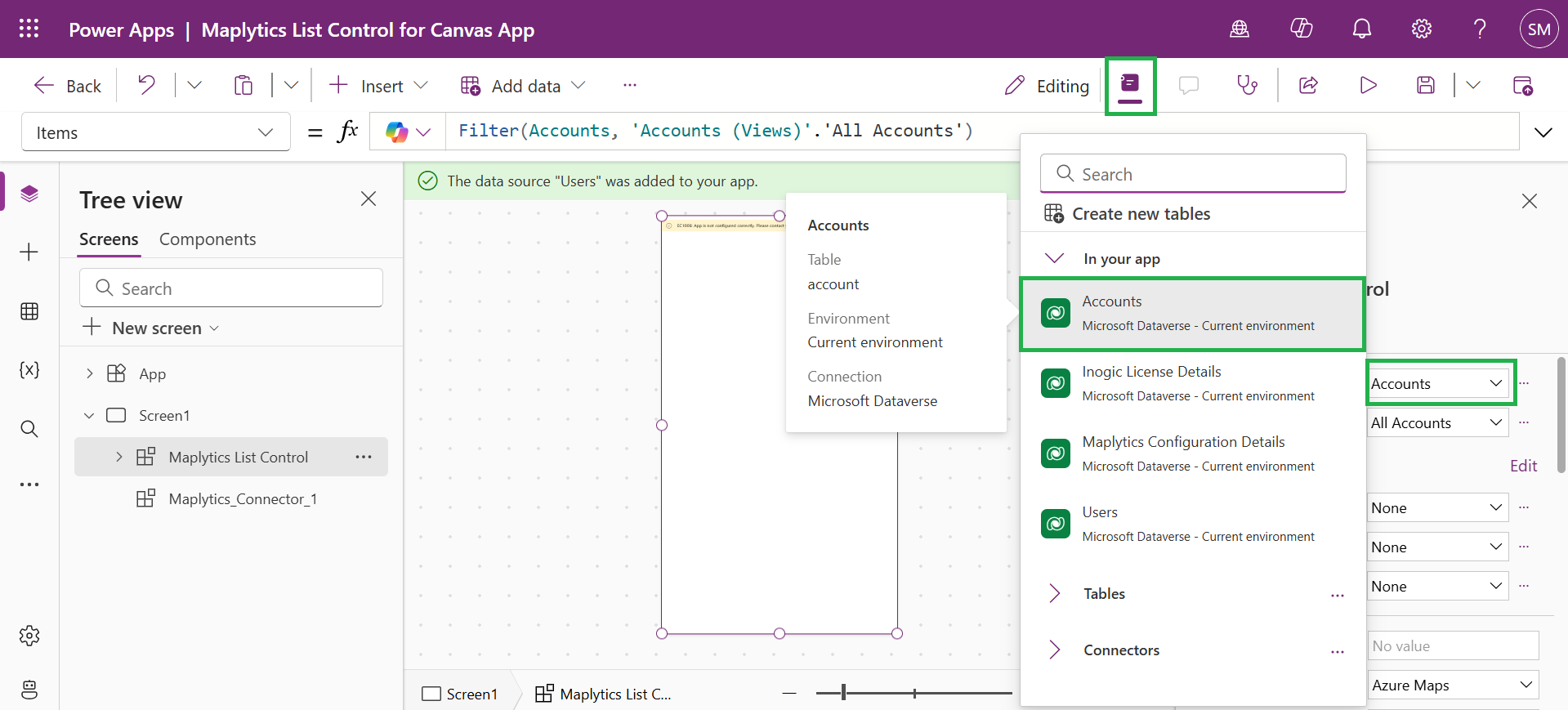Image resolution: width=1568 pixels, height=710 pixels.
Task: Open the Paste options dropdown arrow
Action: 291,85
